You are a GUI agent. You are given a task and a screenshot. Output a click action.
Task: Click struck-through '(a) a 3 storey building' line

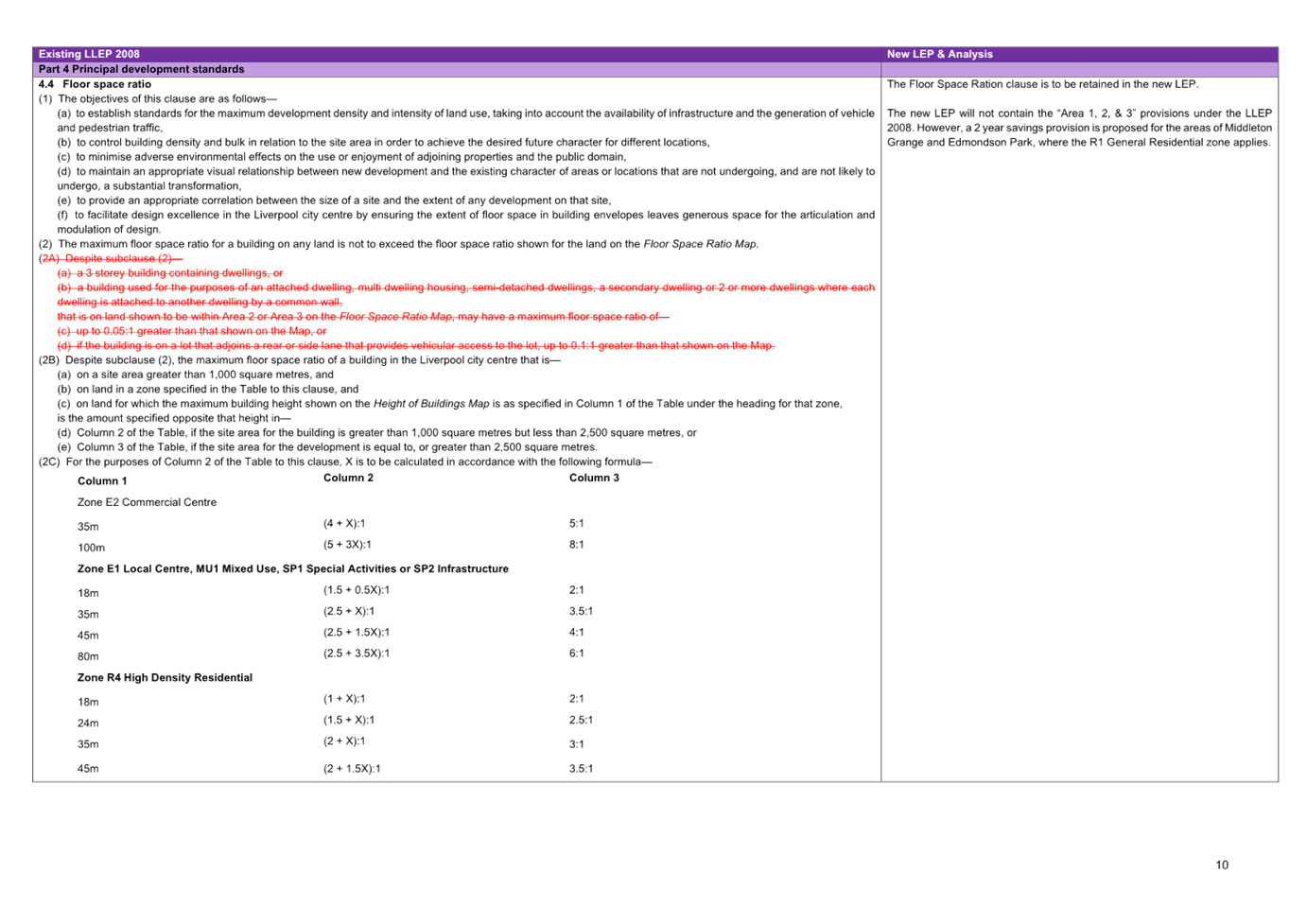170,272
